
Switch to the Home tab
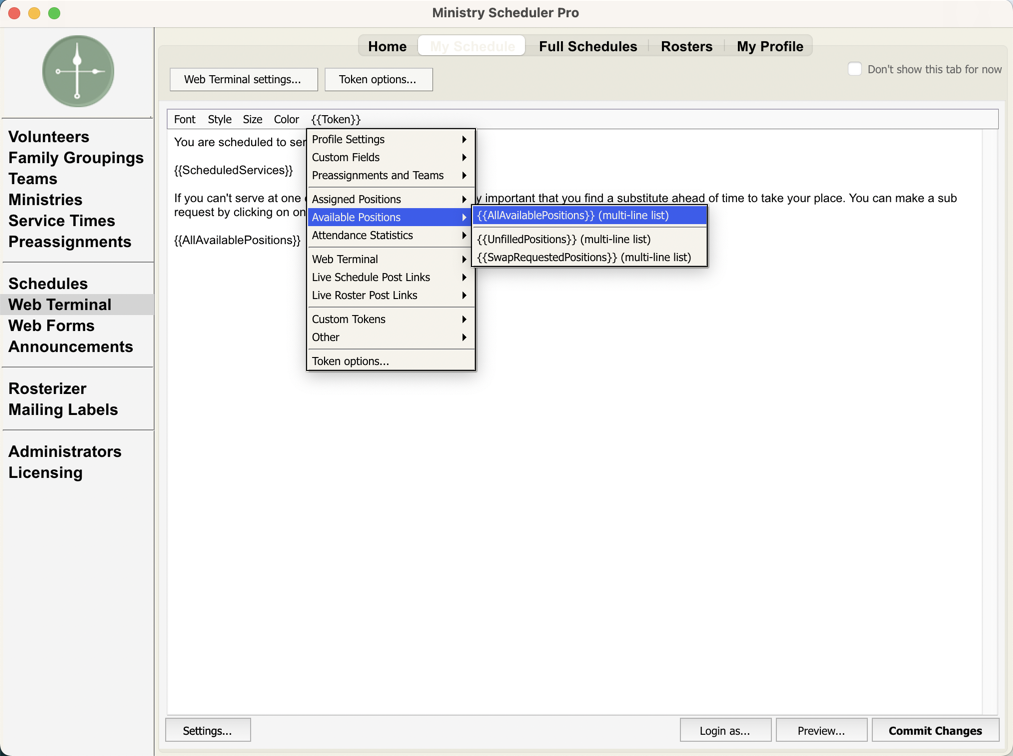pyautogui.click(x=388, y=47)
